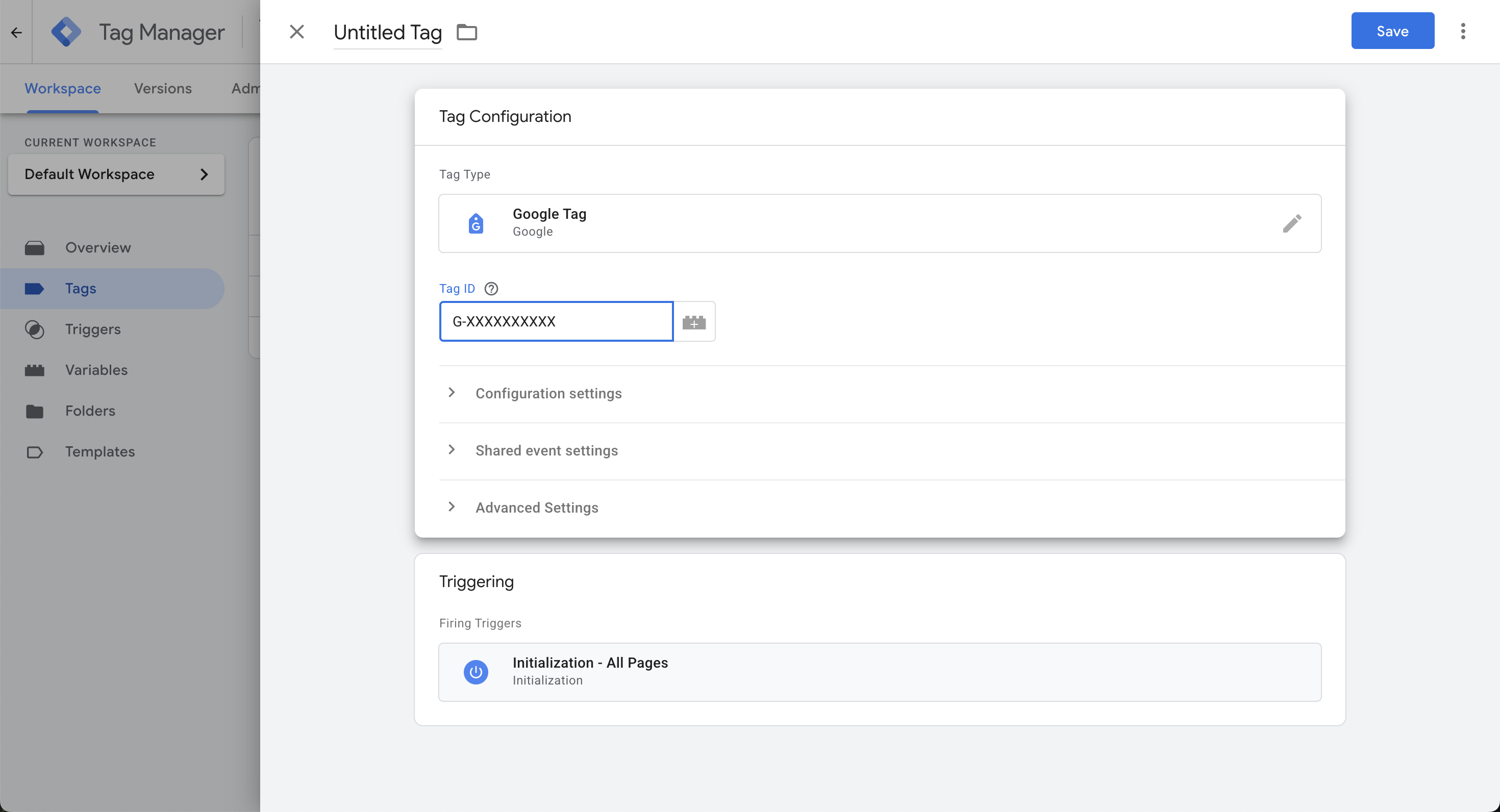The height and width of the screenshot is (812, 1500).
Task: Click the Shared event settings label
Action: 546,450
